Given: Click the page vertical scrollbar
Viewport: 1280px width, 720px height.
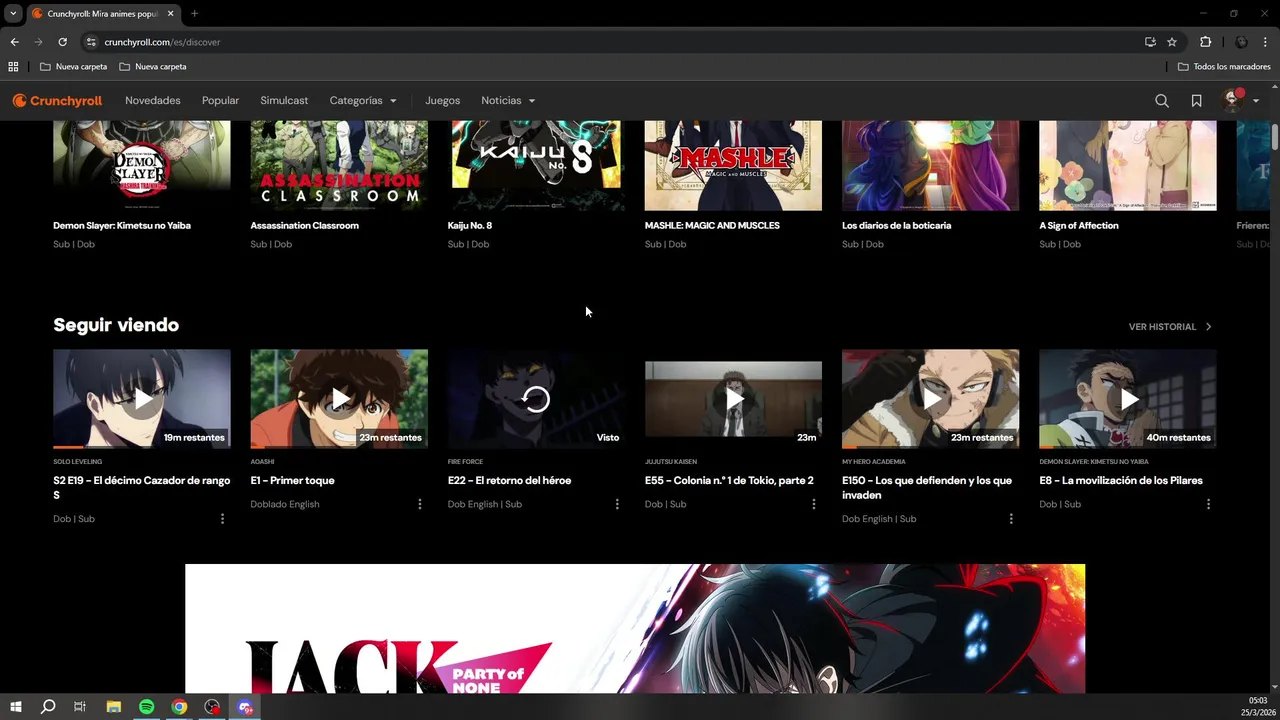Looking at the screenshot, I should [x=1275, y=137].
